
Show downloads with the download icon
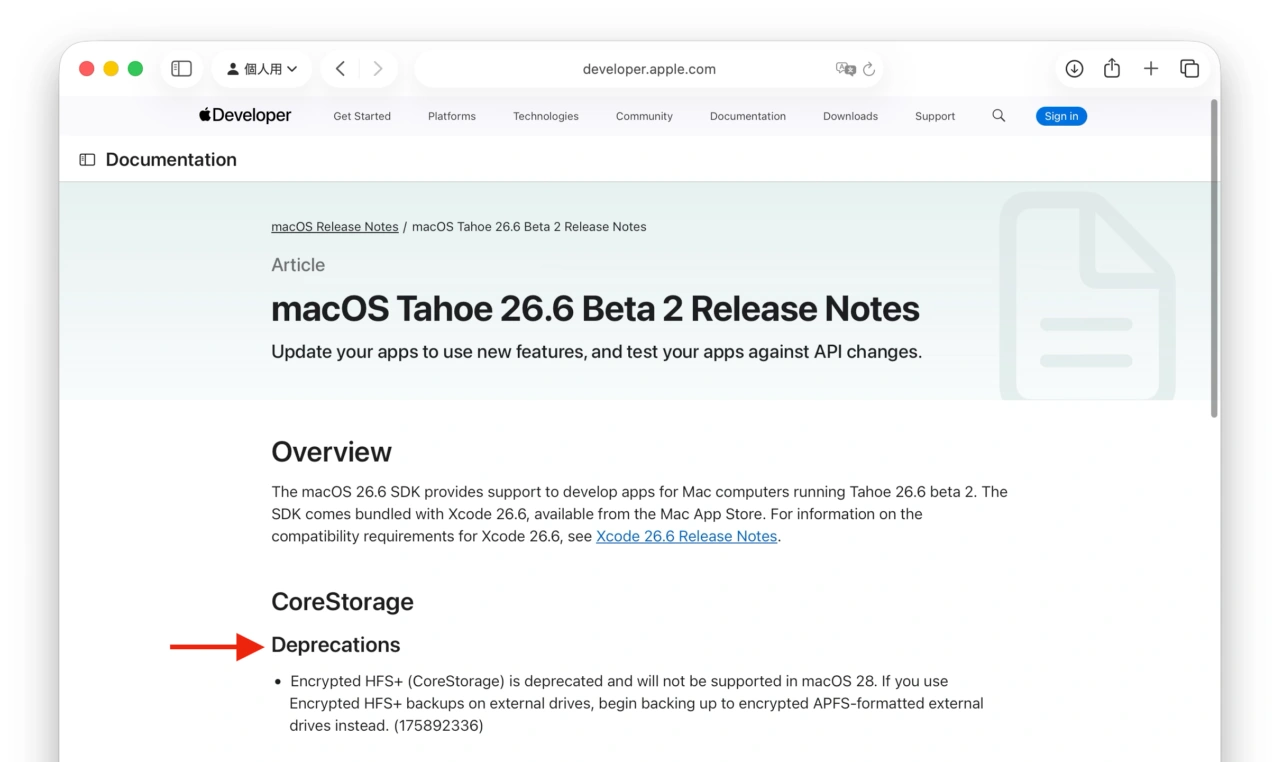click(1074, 69)
